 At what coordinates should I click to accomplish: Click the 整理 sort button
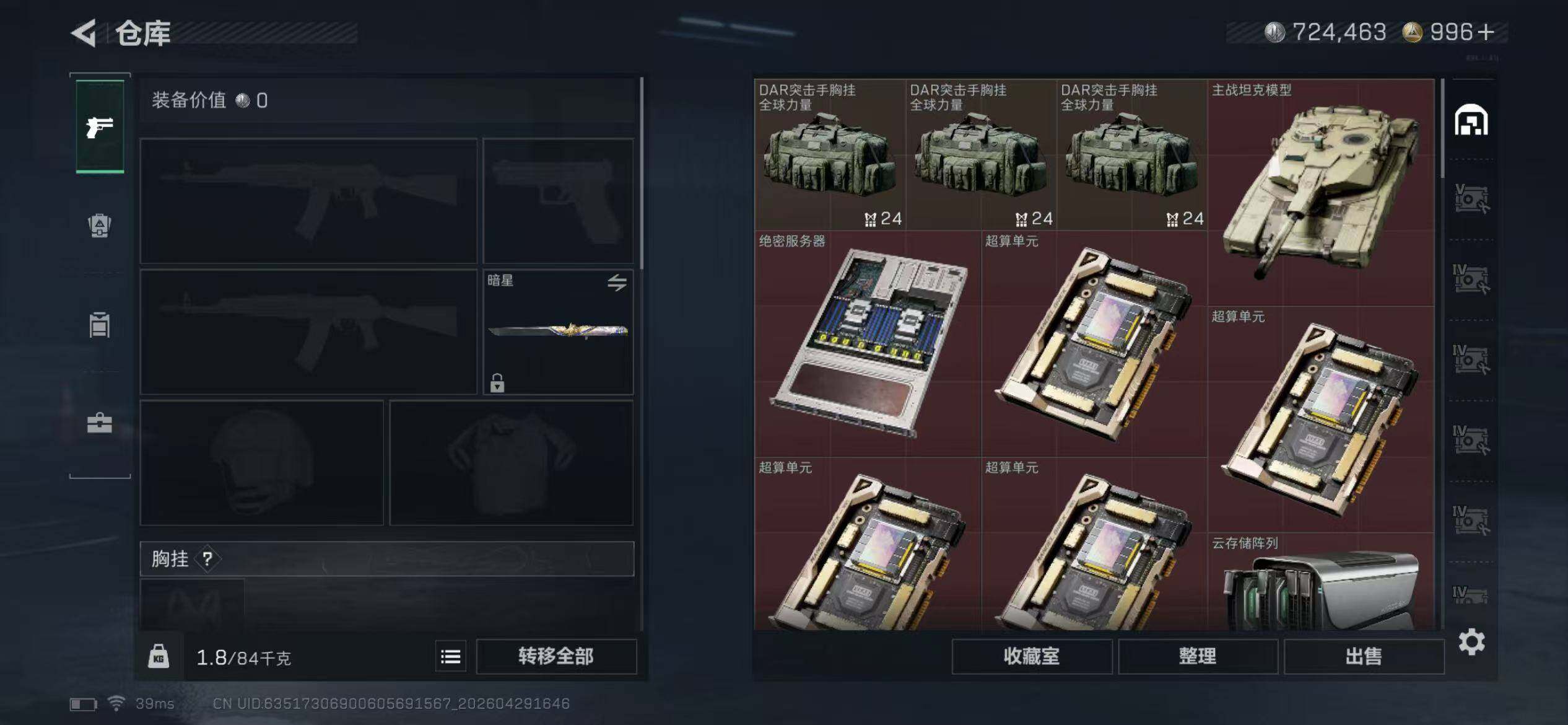(x=1198, y=656)
